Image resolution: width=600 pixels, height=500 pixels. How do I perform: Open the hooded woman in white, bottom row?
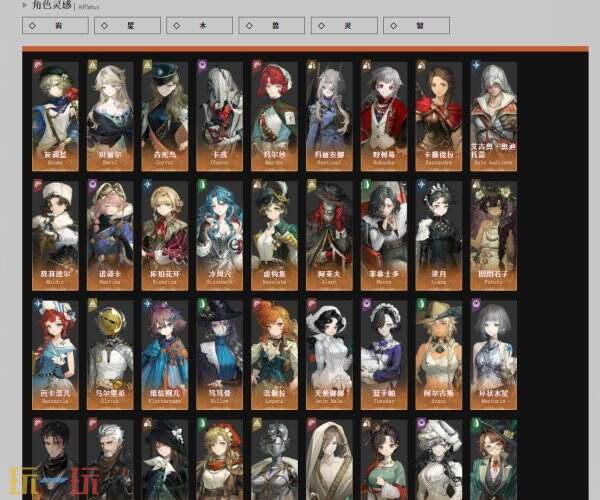(329, 459)
